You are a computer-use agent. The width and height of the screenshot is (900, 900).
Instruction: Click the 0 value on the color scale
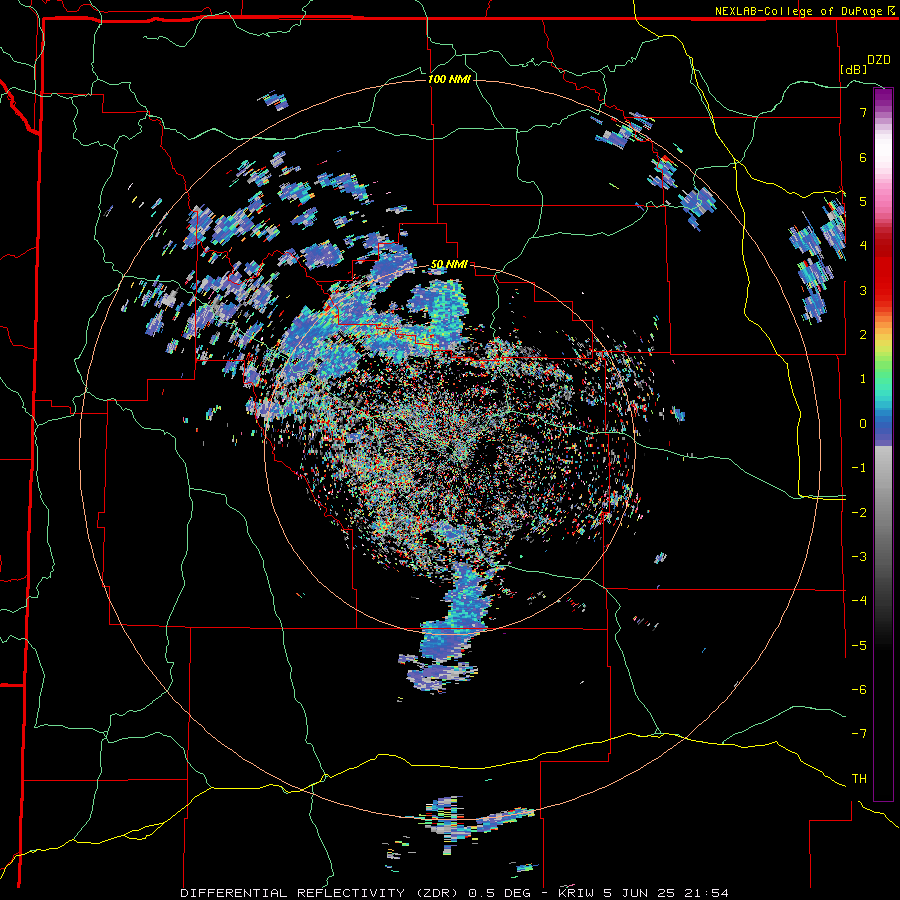pyautogui.click(x=863, y=424)
